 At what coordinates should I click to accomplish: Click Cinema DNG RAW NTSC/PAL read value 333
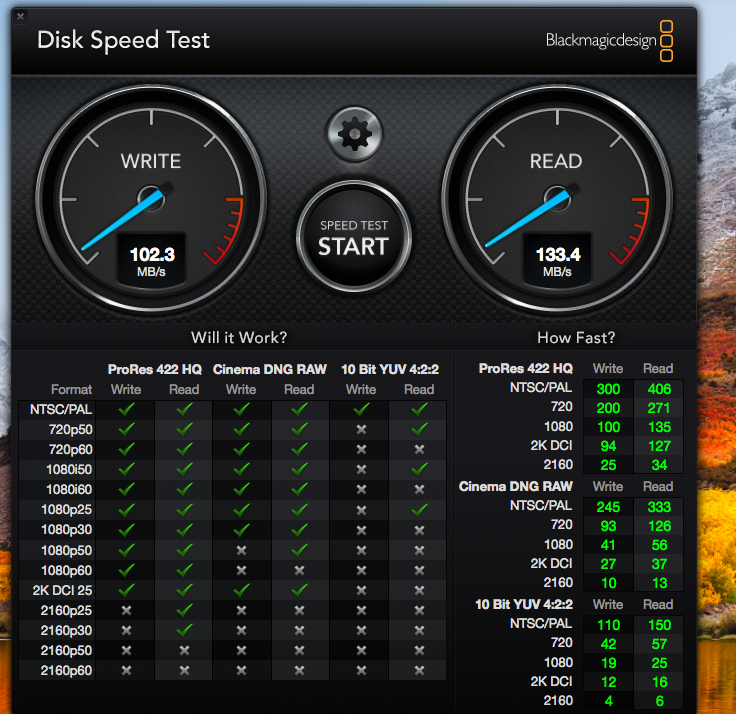tap(659, 507)
